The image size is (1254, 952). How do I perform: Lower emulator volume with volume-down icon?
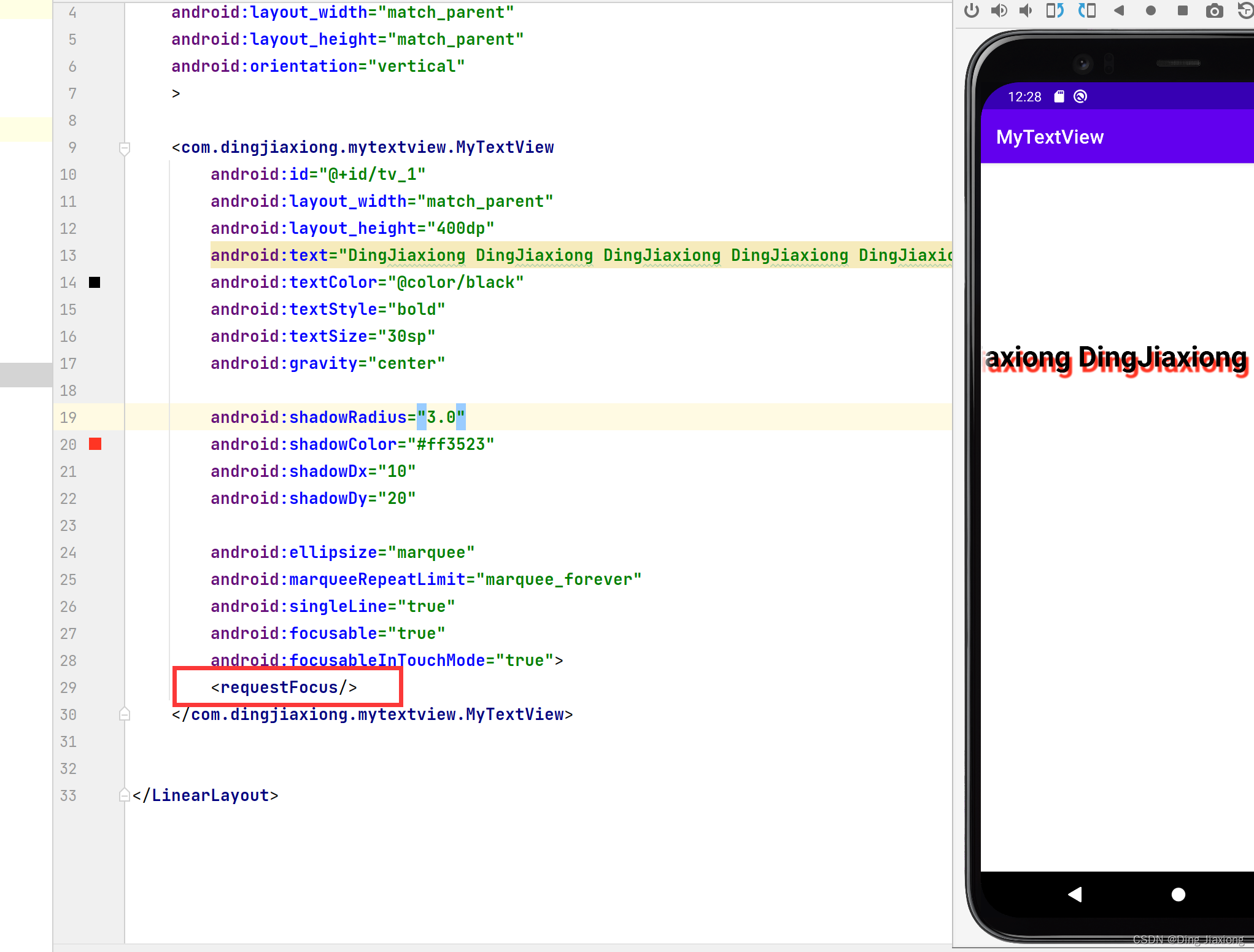coord(1026,10)
